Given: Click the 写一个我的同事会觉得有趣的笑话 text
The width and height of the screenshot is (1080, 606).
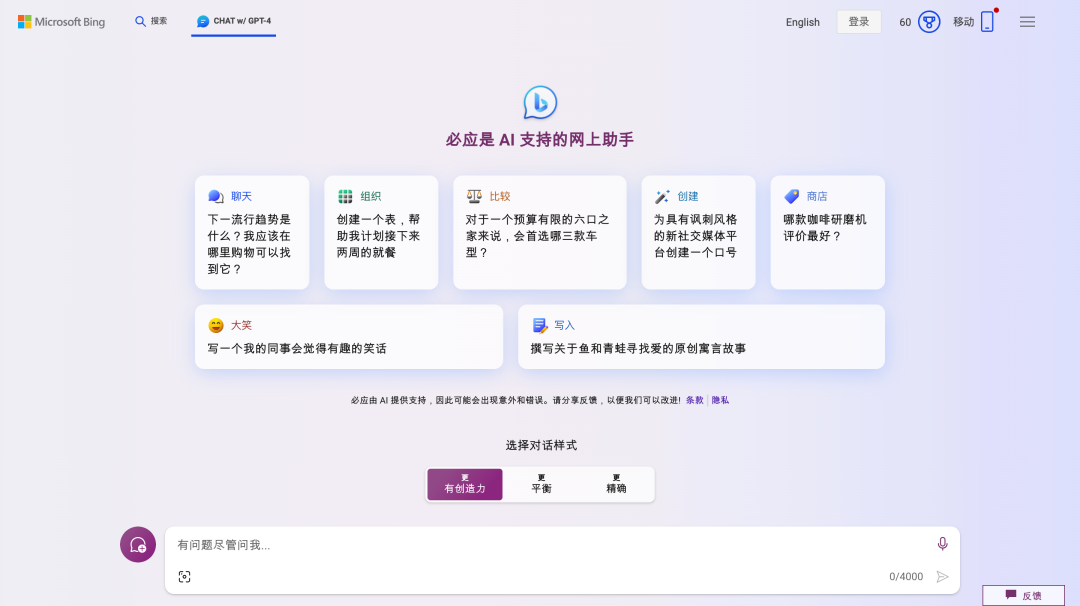Looking at the screenshot, I should coord(297,348).
